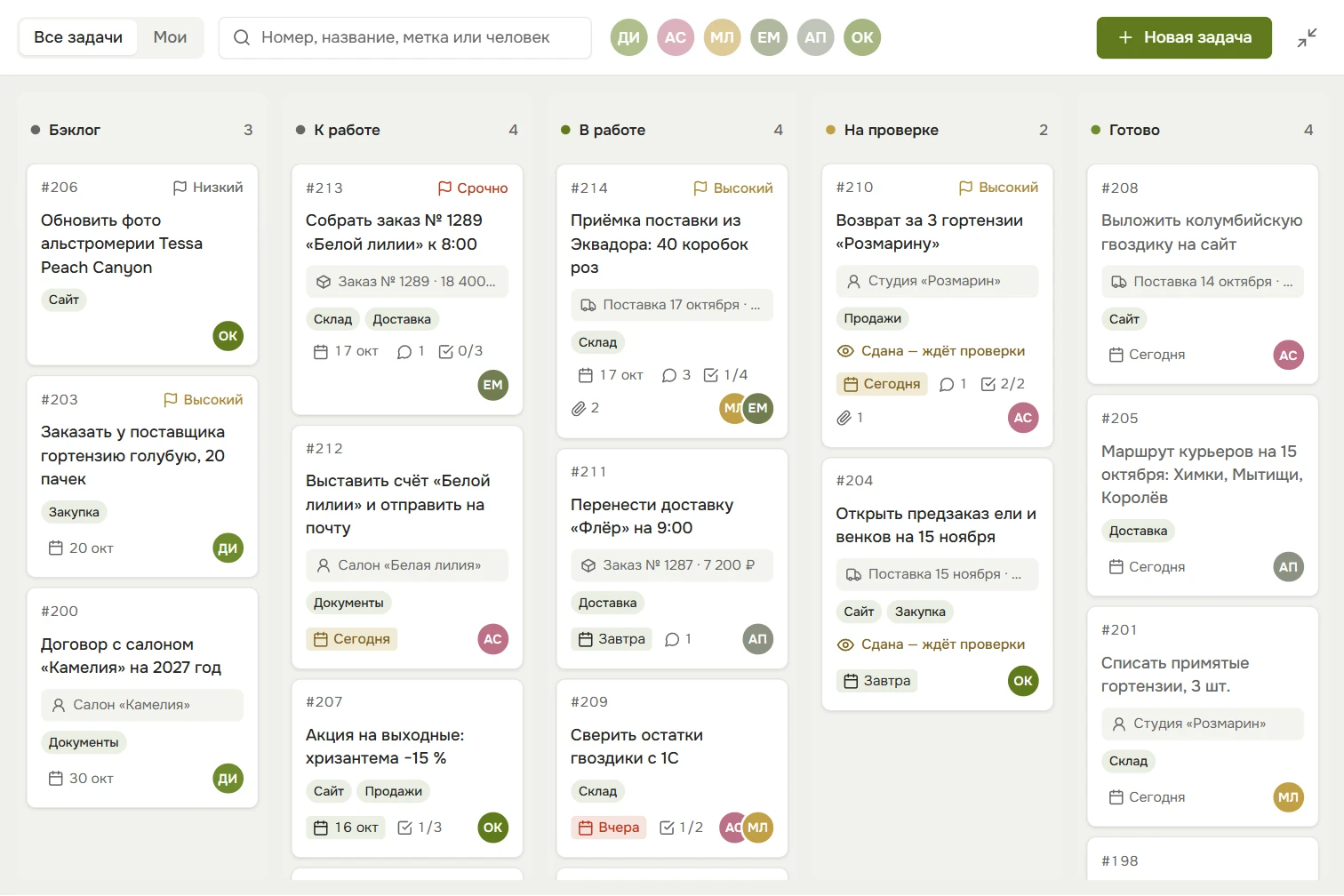The image size is (1344, 896).
Task: Switch to the Мои tab
Action: tap(170, 37)
